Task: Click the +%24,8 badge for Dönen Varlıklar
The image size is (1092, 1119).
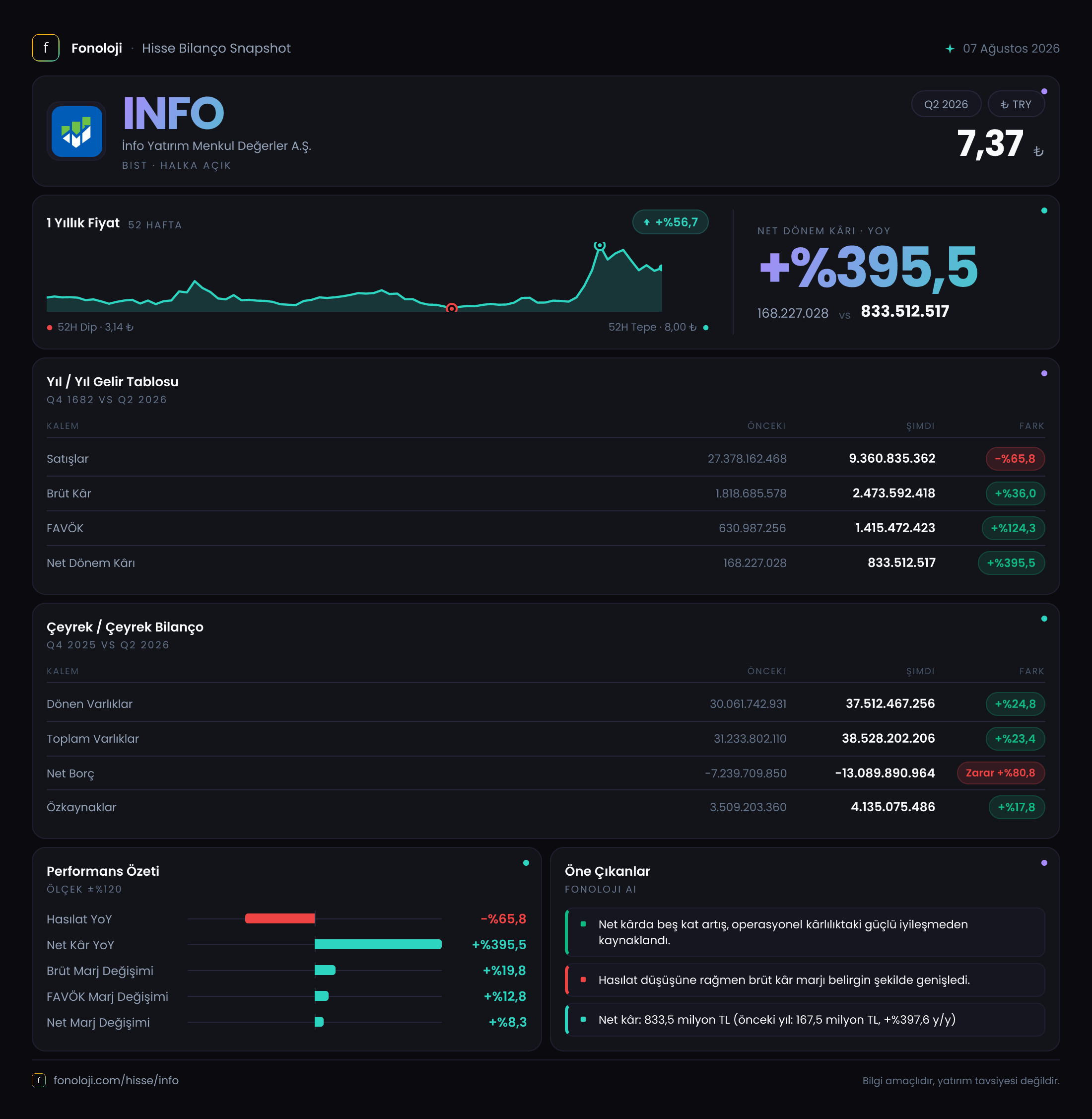Action: [x=1015, y=704]
